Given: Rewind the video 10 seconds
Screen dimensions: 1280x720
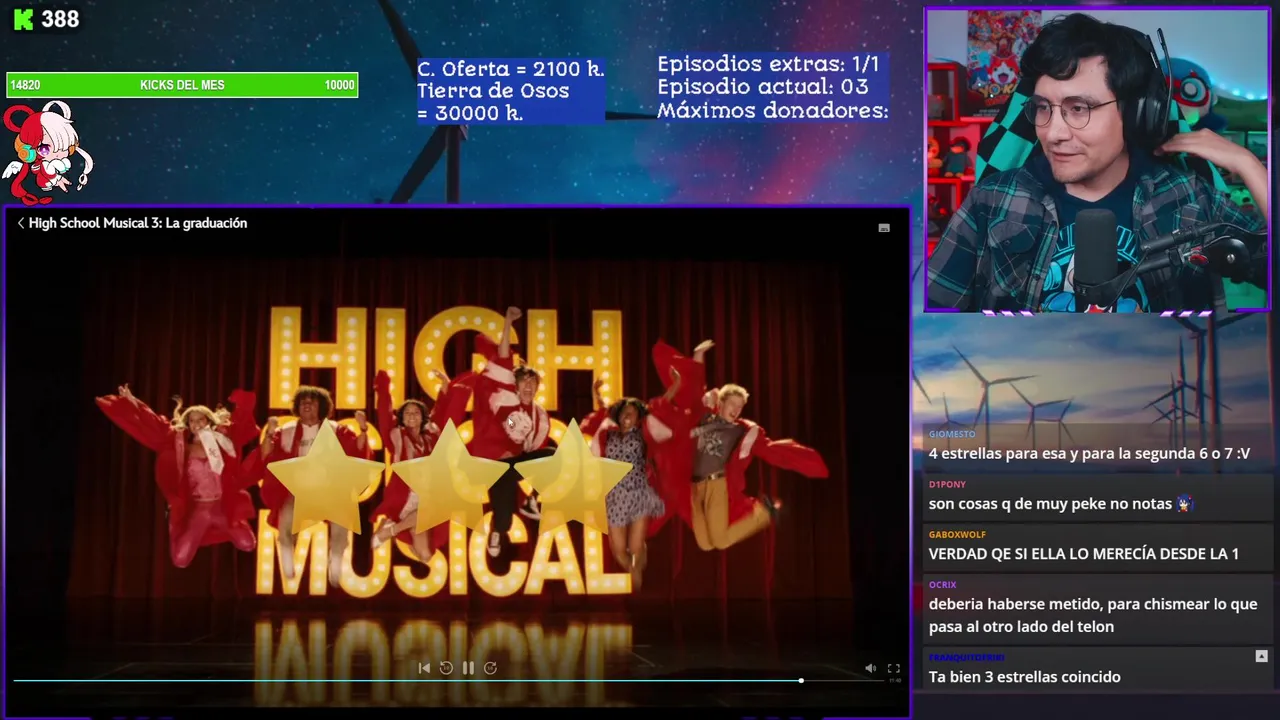Looking at the screenshot, I should pyautogui.click(x=446, y=668).
